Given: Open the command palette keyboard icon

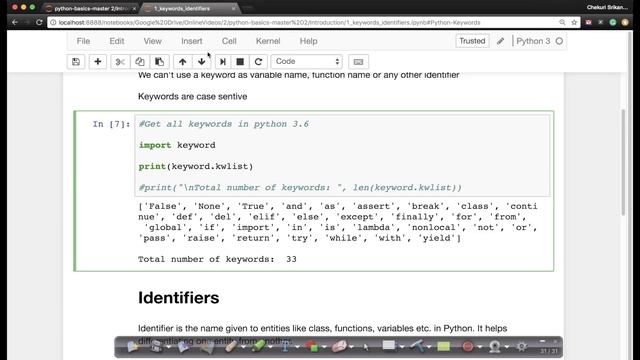Looking at the screenshot, I should click(x=358, y=62).
